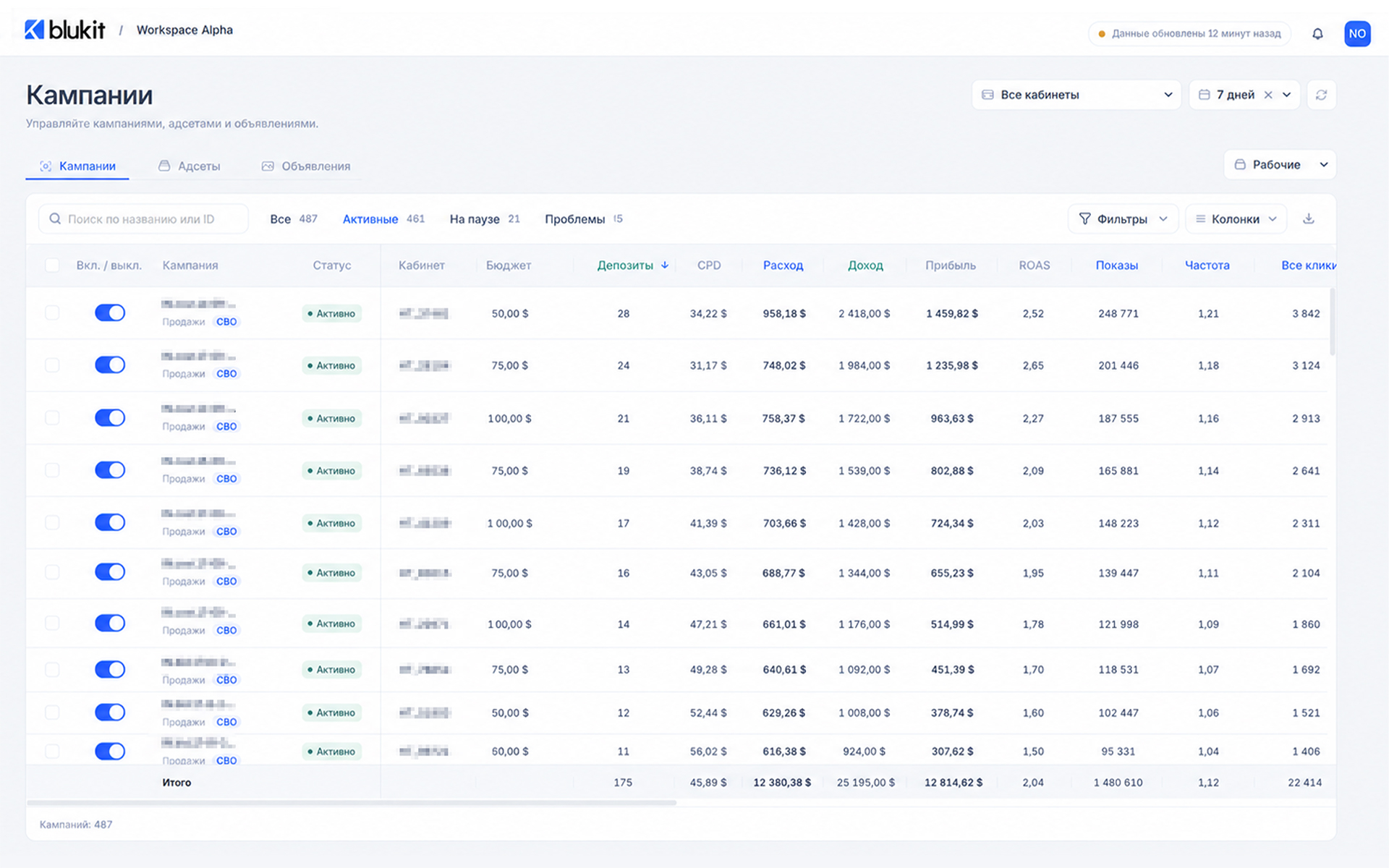Open the Все кабинеты dropdown
1389x868 pixels.
pyautogui.click(x=1076, y=95)
